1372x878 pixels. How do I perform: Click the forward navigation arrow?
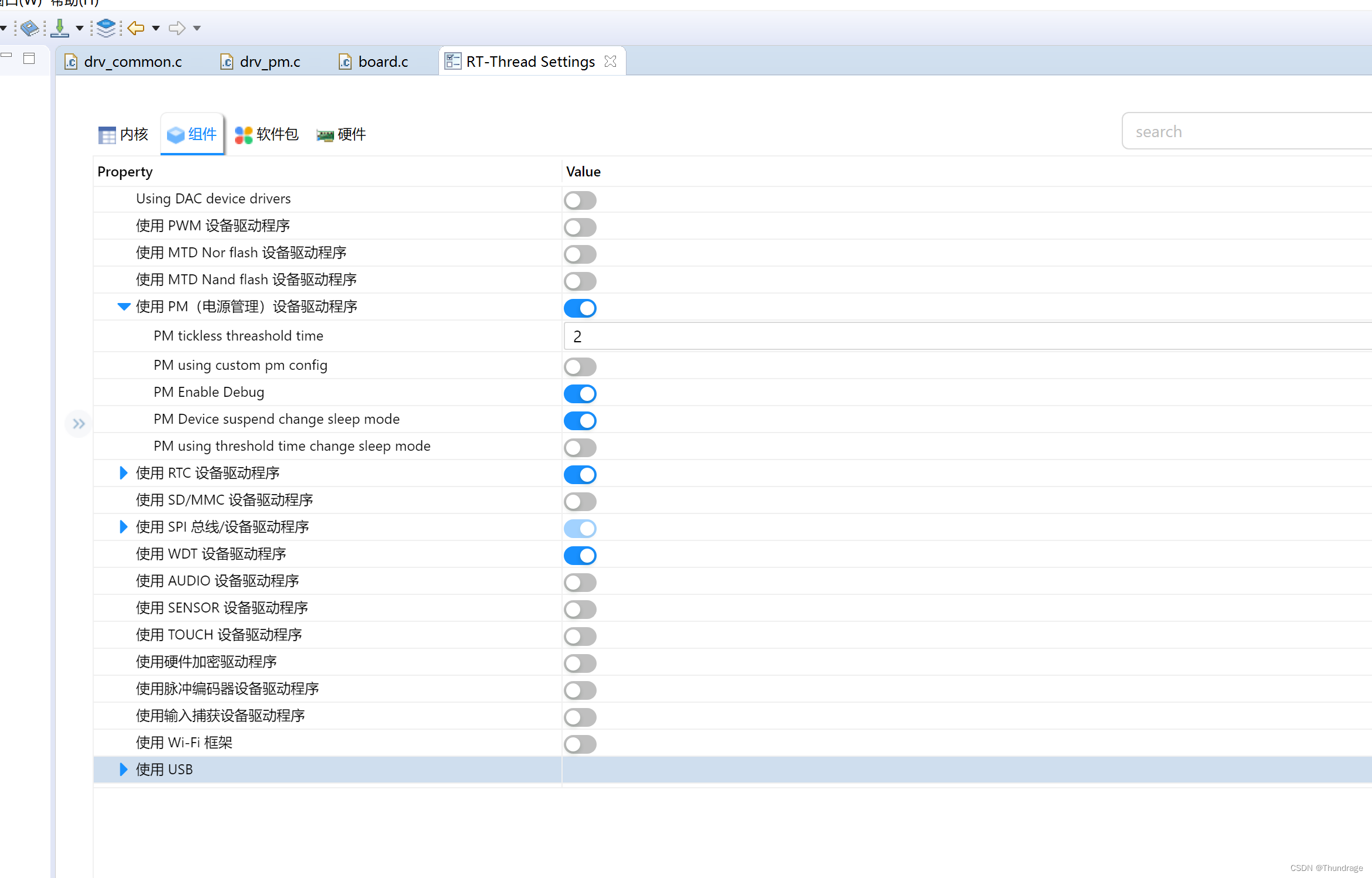(177, 28)
